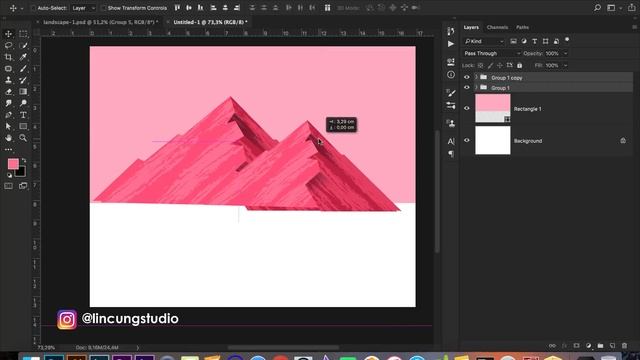Select the Eraser tool
Image resolution: width=640 pixels, height=360 pixels.
pyautogui.click(x=9, y=92)
